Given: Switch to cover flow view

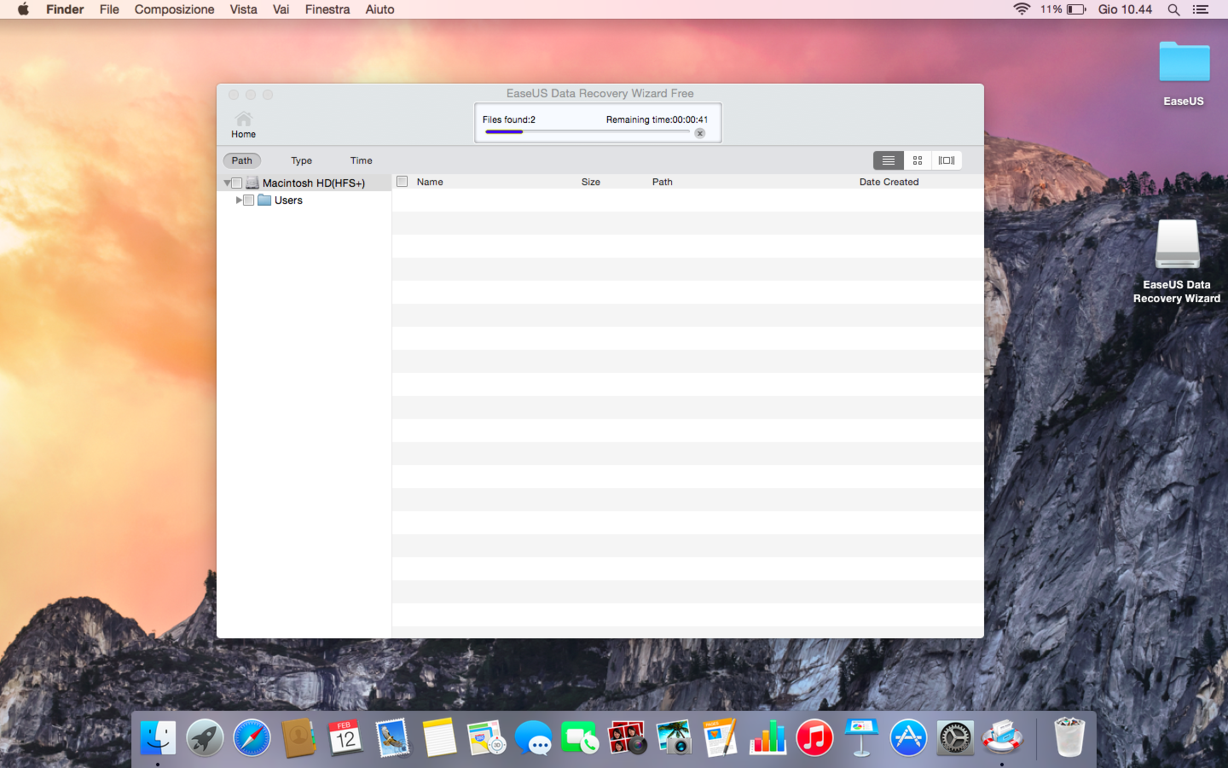Looking at the screenshot, I should [946, 160].
